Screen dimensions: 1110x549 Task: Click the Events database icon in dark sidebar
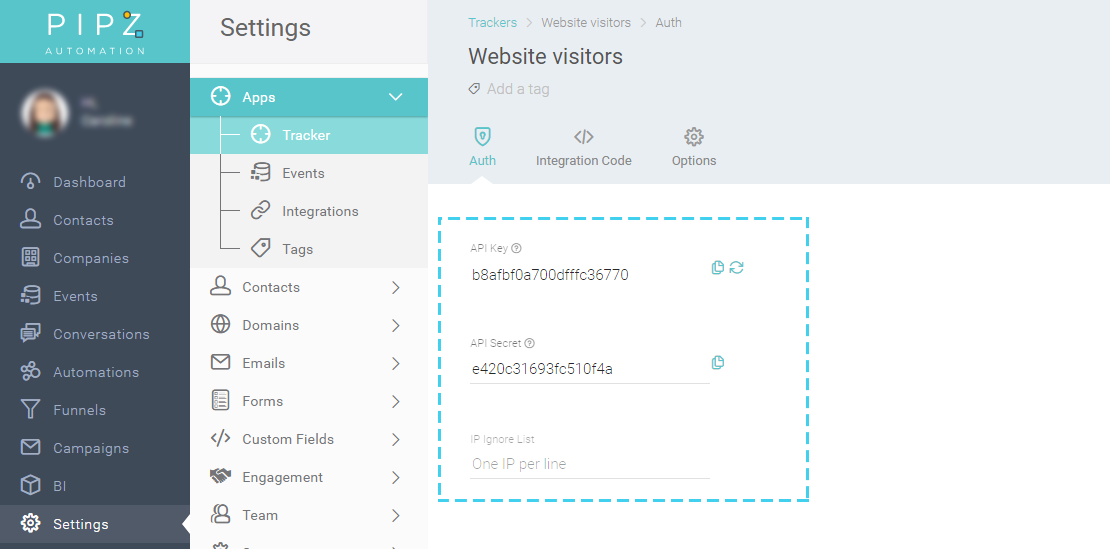click(30, 296)
